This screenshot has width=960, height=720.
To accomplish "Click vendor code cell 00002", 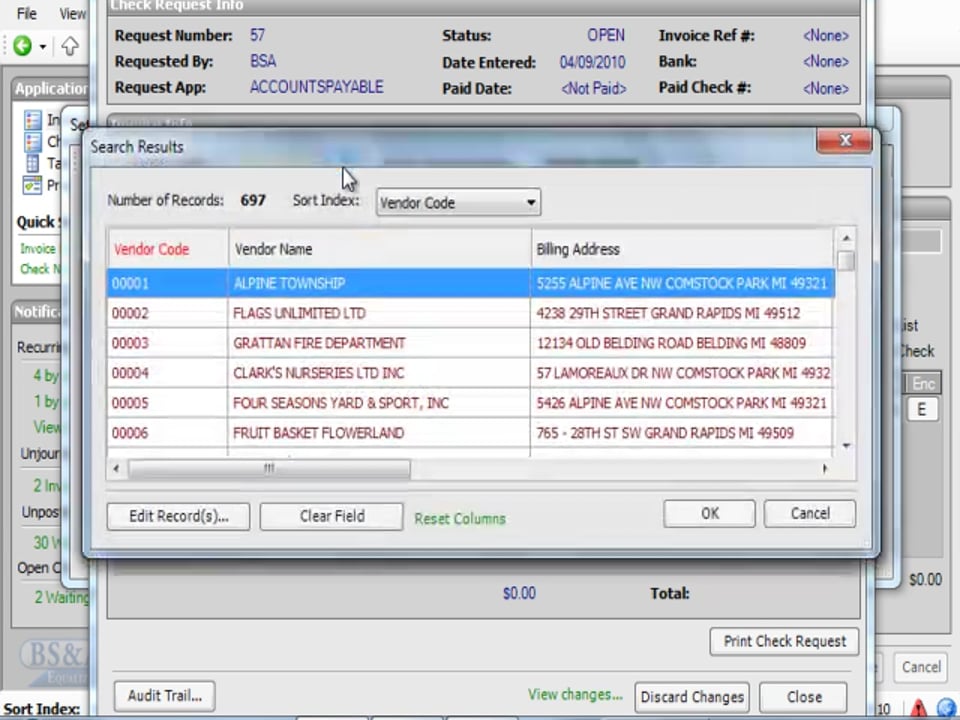I will [x=167, y=313].
